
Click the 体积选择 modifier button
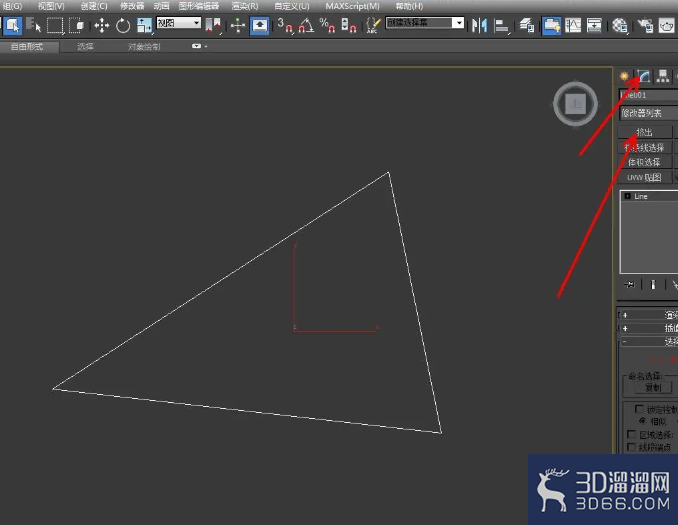click(x=644, y=162)
